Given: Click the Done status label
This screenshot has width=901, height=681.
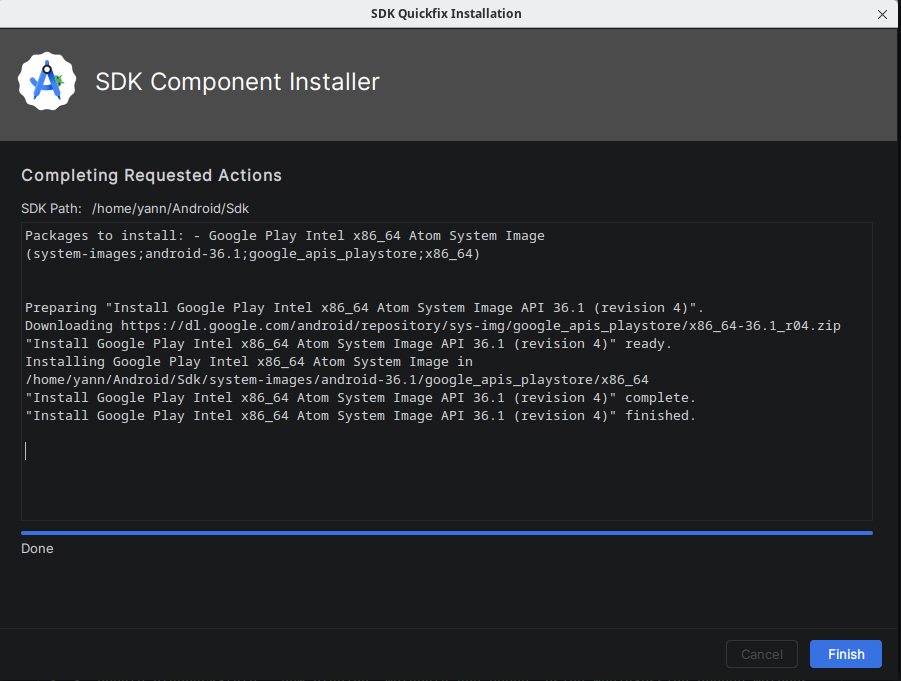Looking at the screenshot, I should [x=37, y=548].
